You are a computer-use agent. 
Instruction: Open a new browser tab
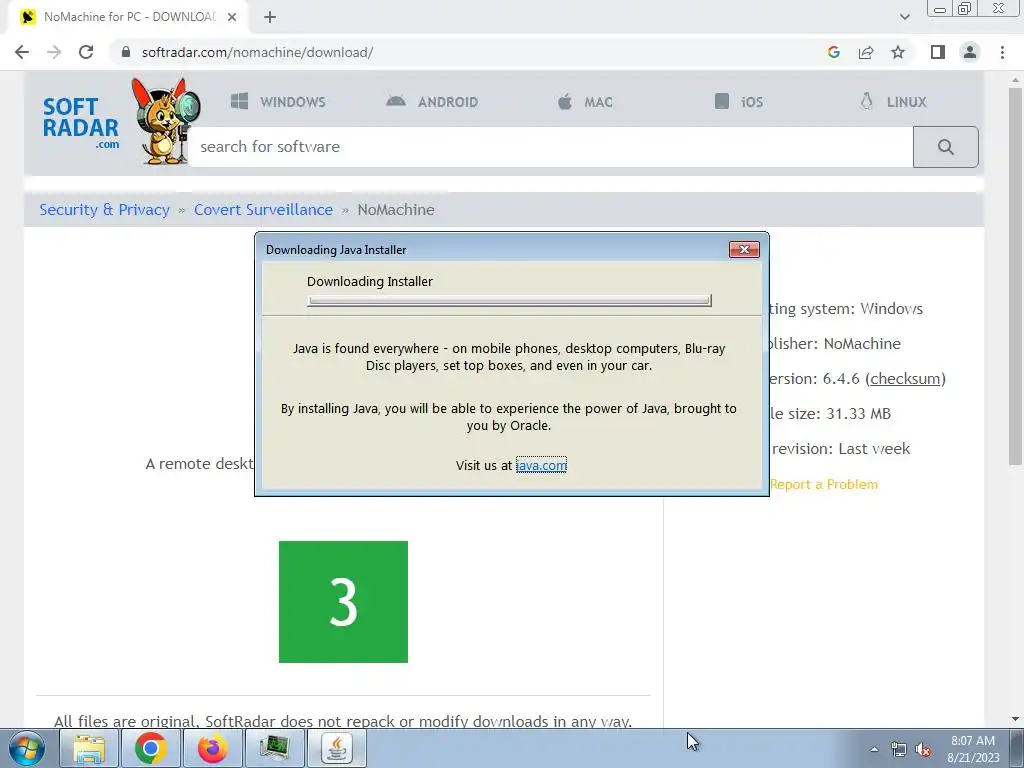pyautogui.click(x=270, y=17)
